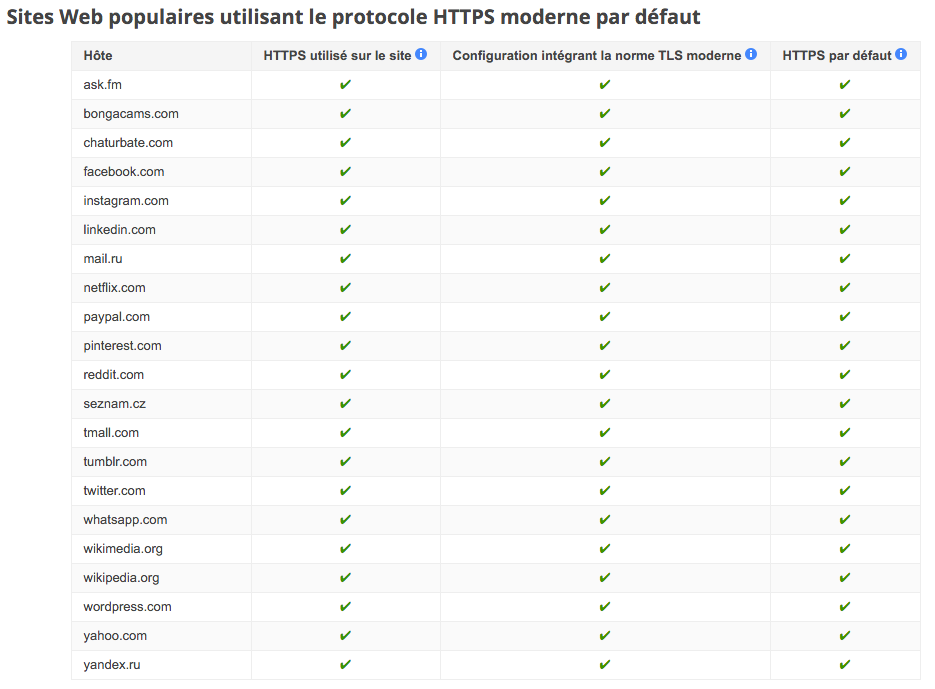
Task: Click info icon beside "HTTPS par défaut"
Action: pyautogui.click(x=901, y=54)
